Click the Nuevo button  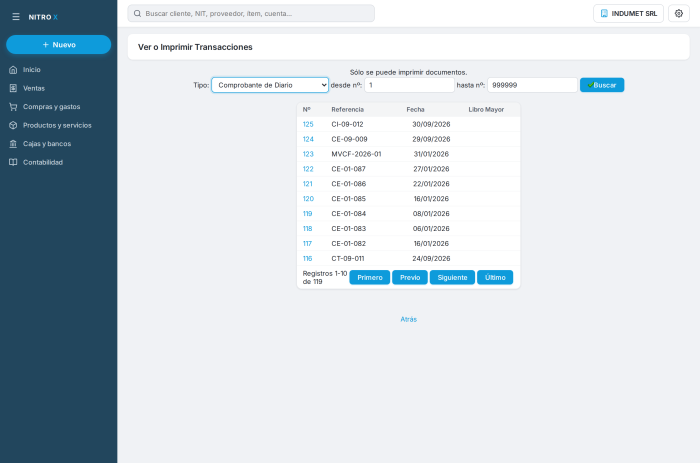[58, 45]
